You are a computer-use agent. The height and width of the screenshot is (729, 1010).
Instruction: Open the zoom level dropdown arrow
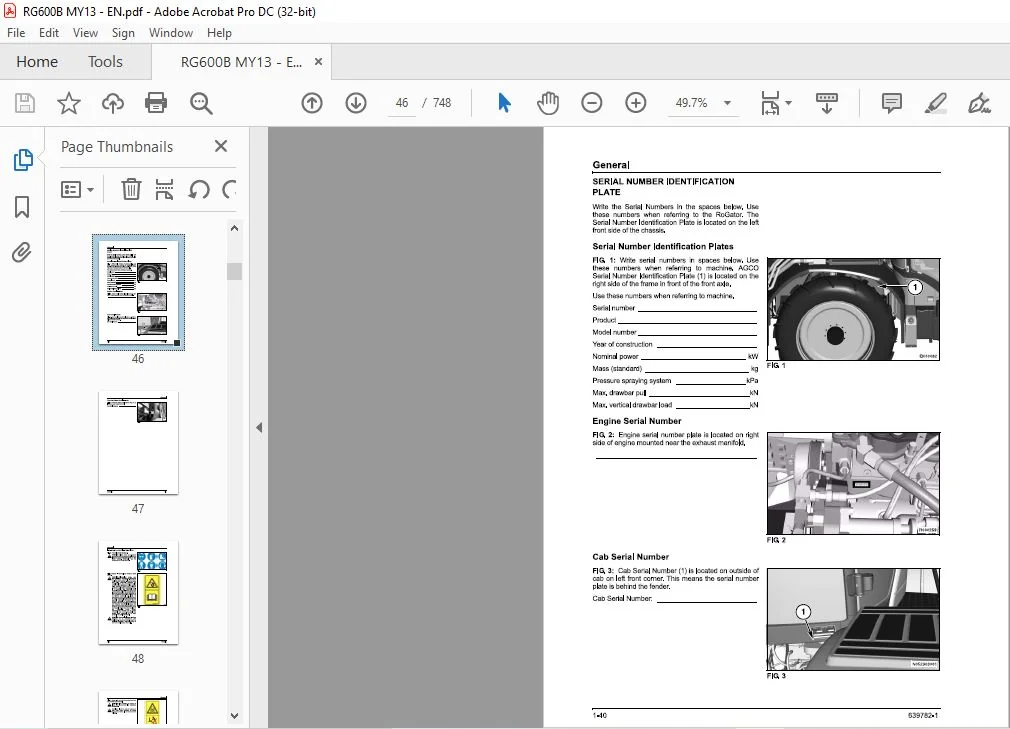(x=727, y=103)
